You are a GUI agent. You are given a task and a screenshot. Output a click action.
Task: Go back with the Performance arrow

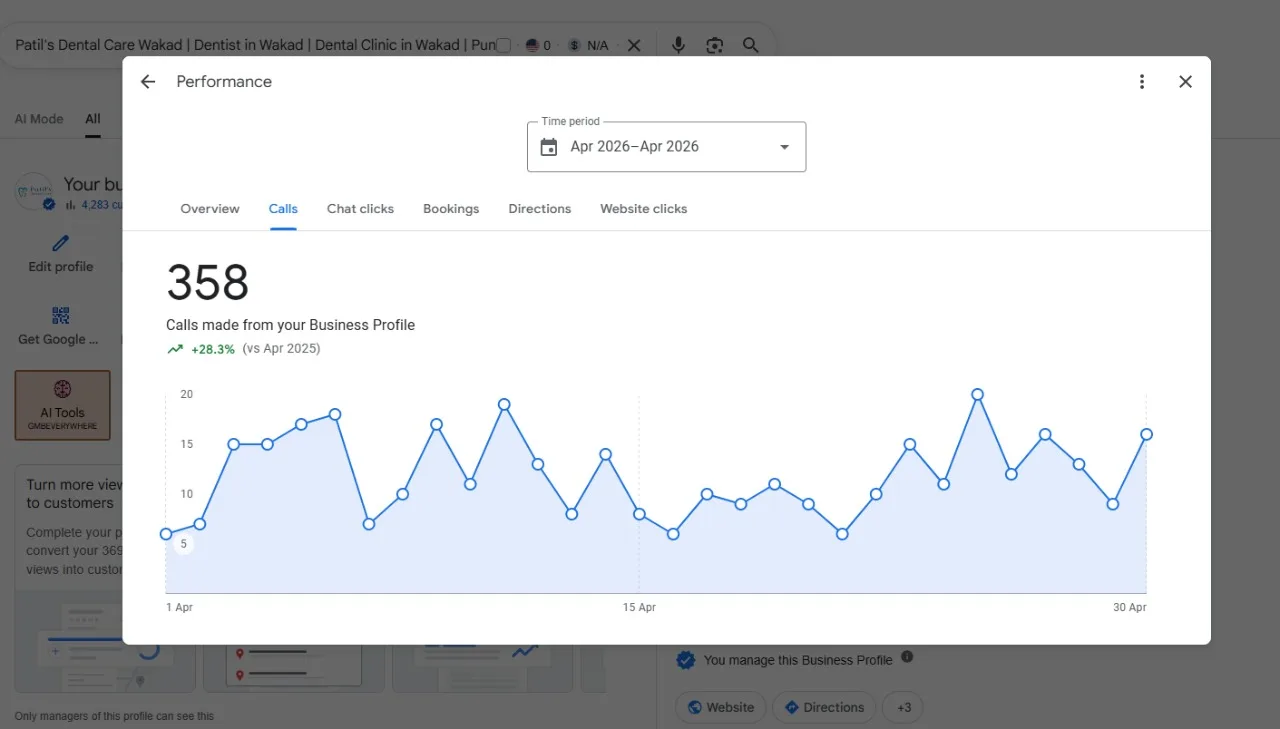(x=148, y=82)
